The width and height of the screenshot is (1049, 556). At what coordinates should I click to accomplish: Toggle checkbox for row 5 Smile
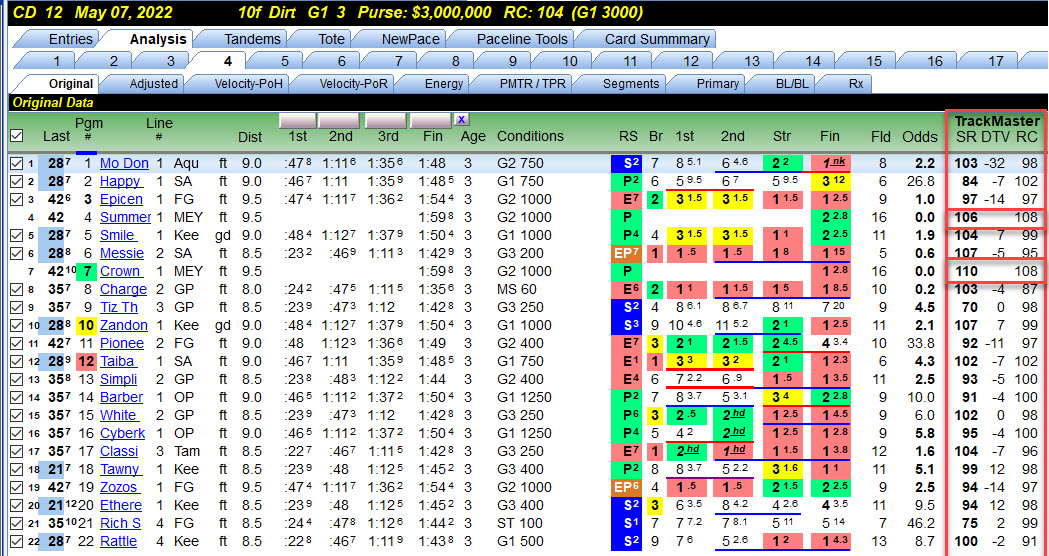point(16,236)
